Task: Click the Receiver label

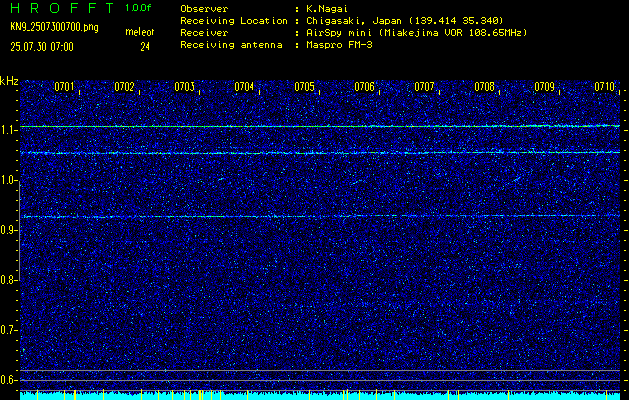Action: tap(204, 33)
